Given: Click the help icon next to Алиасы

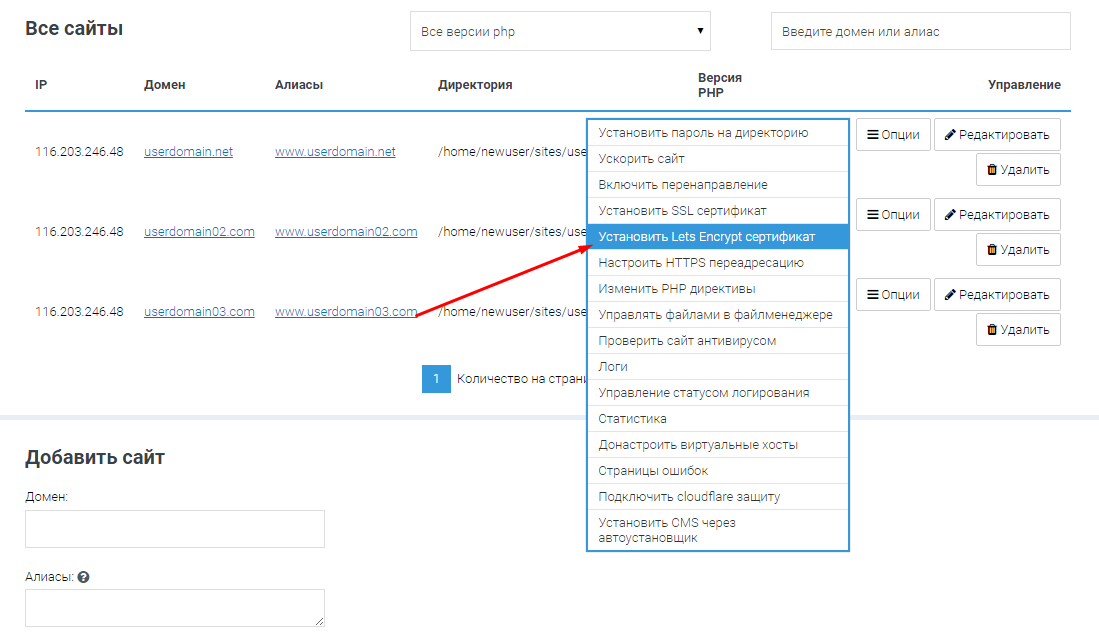Looking at the screenshot, I should click(84, 577).
